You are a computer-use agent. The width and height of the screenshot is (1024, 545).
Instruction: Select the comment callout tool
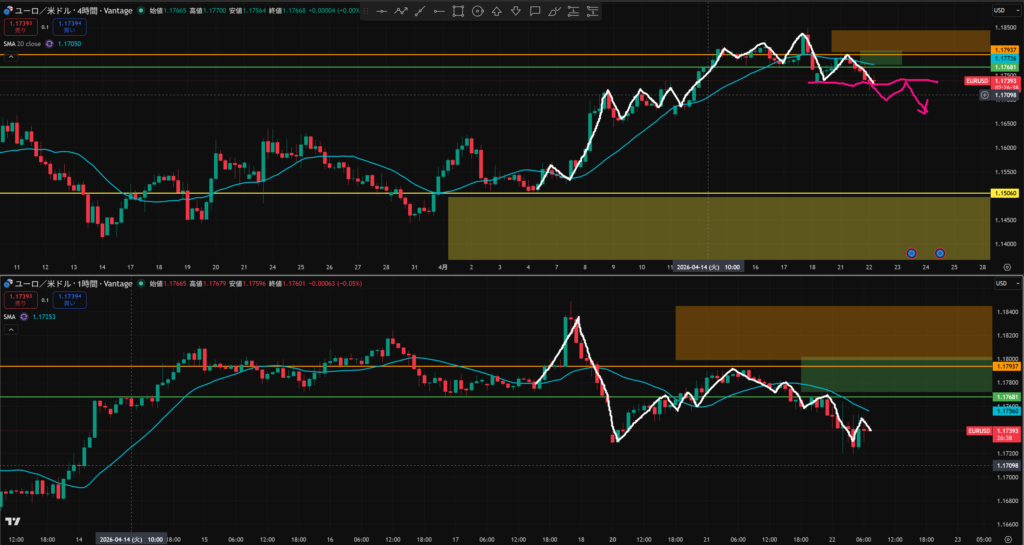(534, 12)
